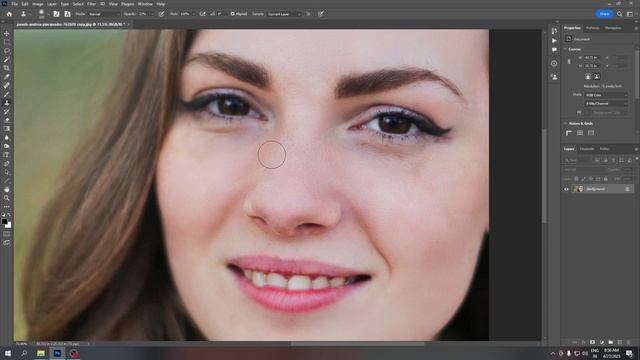The image size is (640, 360).
Task: Open the Sample dropdown showing Current Layer
Action: pyautogui.click(x=284, y=14)
